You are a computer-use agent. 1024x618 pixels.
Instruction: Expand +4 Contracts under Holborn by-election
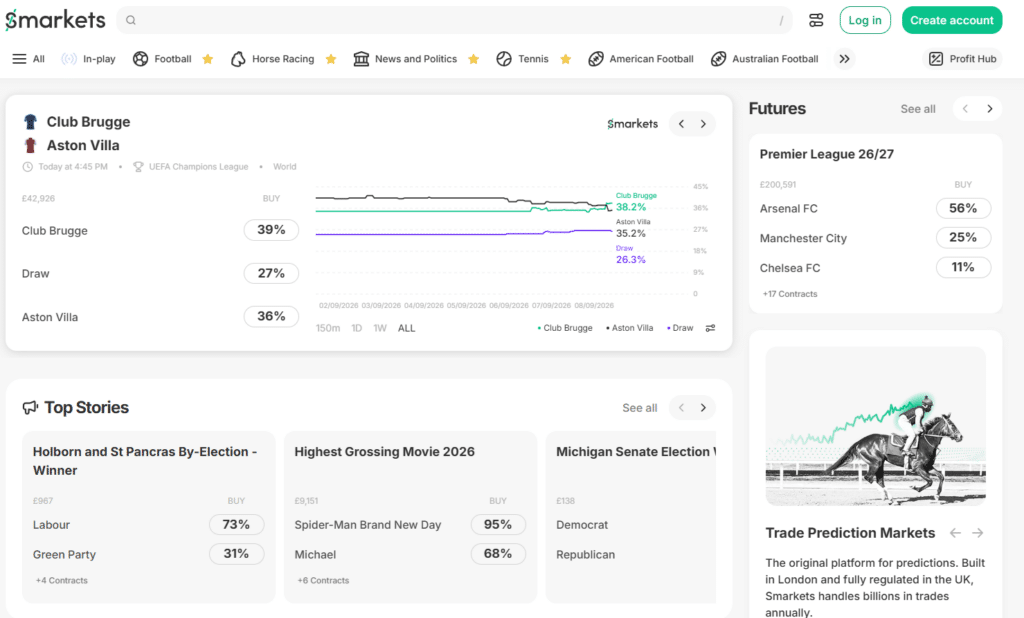click(61, 580)
